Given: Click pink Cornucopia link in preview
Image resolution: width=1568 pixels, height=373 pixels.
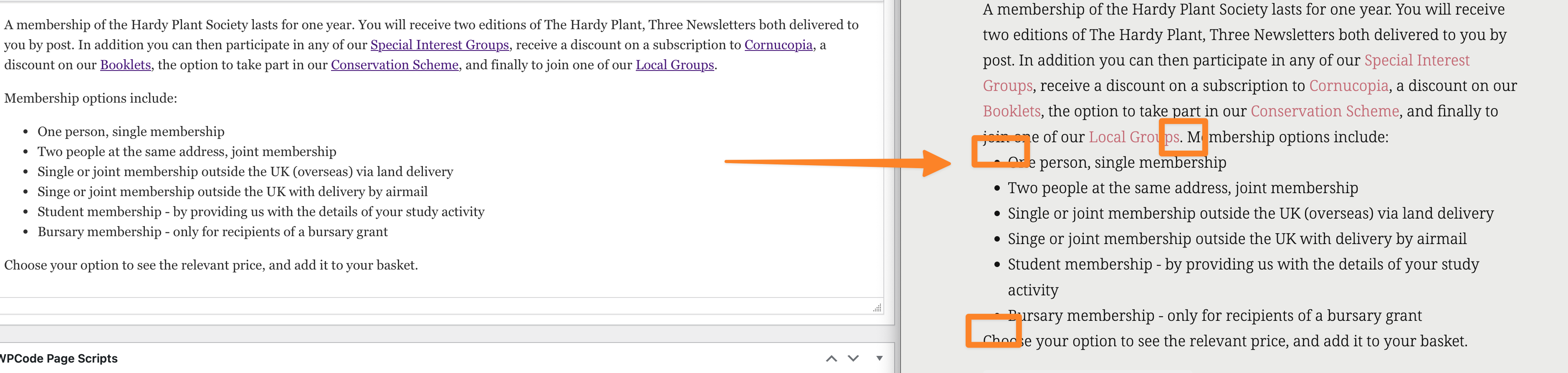Looking at the screenshot, I should point(1348,86).
